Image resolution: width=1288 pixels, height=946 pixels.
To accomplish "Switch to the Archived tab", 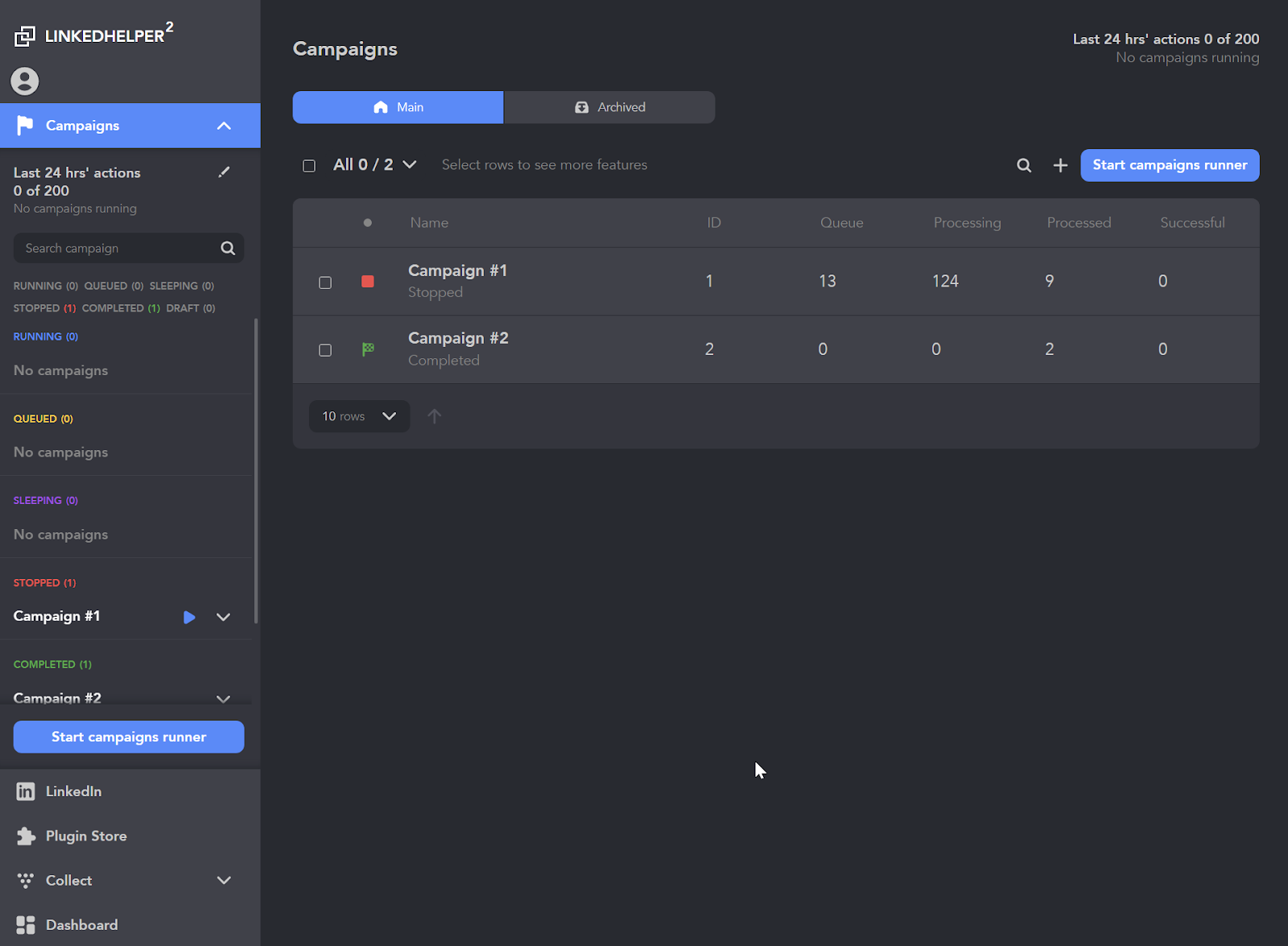I will tap(609, 106).
